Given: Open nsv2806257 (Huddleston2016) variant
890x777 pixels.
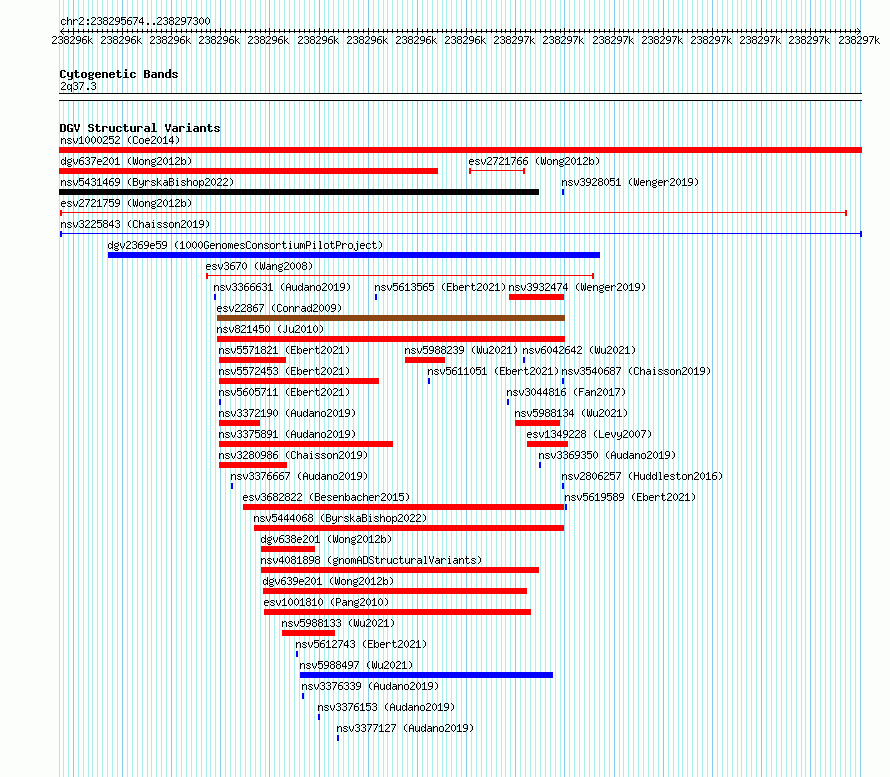Looking at the screenshot, I should tap(643, 476).
